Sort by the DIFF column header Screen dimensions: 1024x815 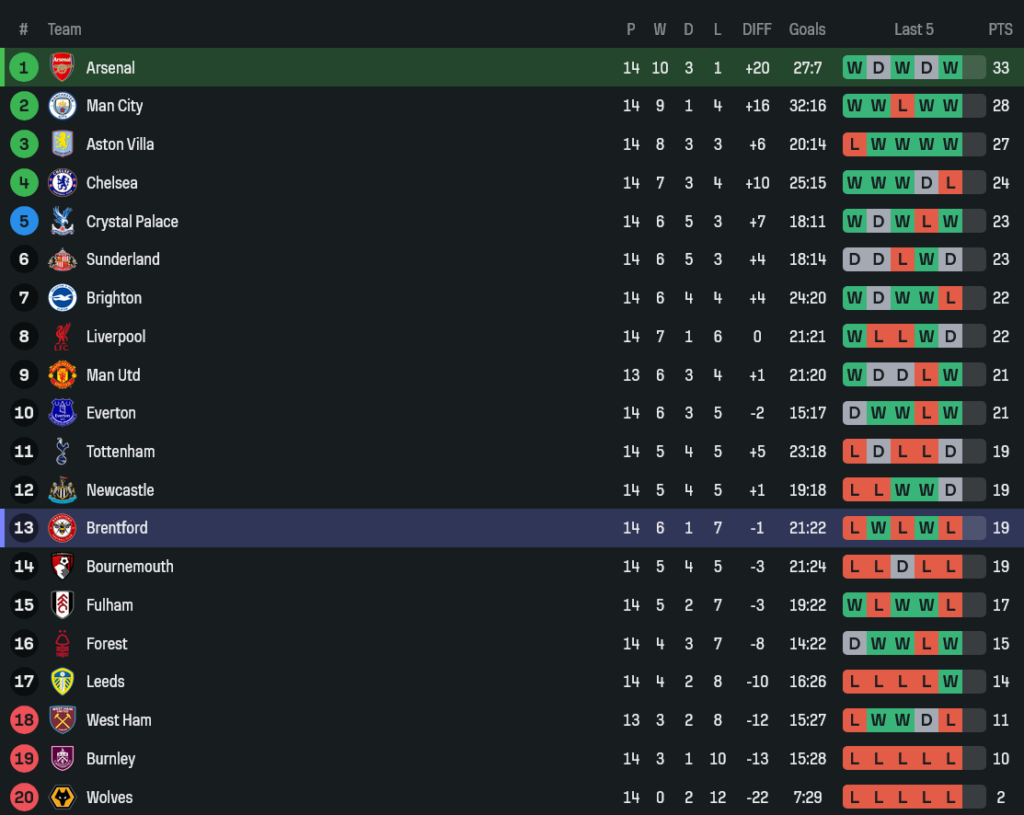point(757,29)
